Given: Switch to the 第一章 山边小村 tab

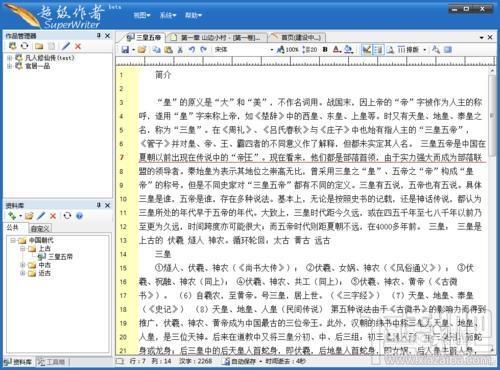Looking at the screenshot, I should (217, 37).
